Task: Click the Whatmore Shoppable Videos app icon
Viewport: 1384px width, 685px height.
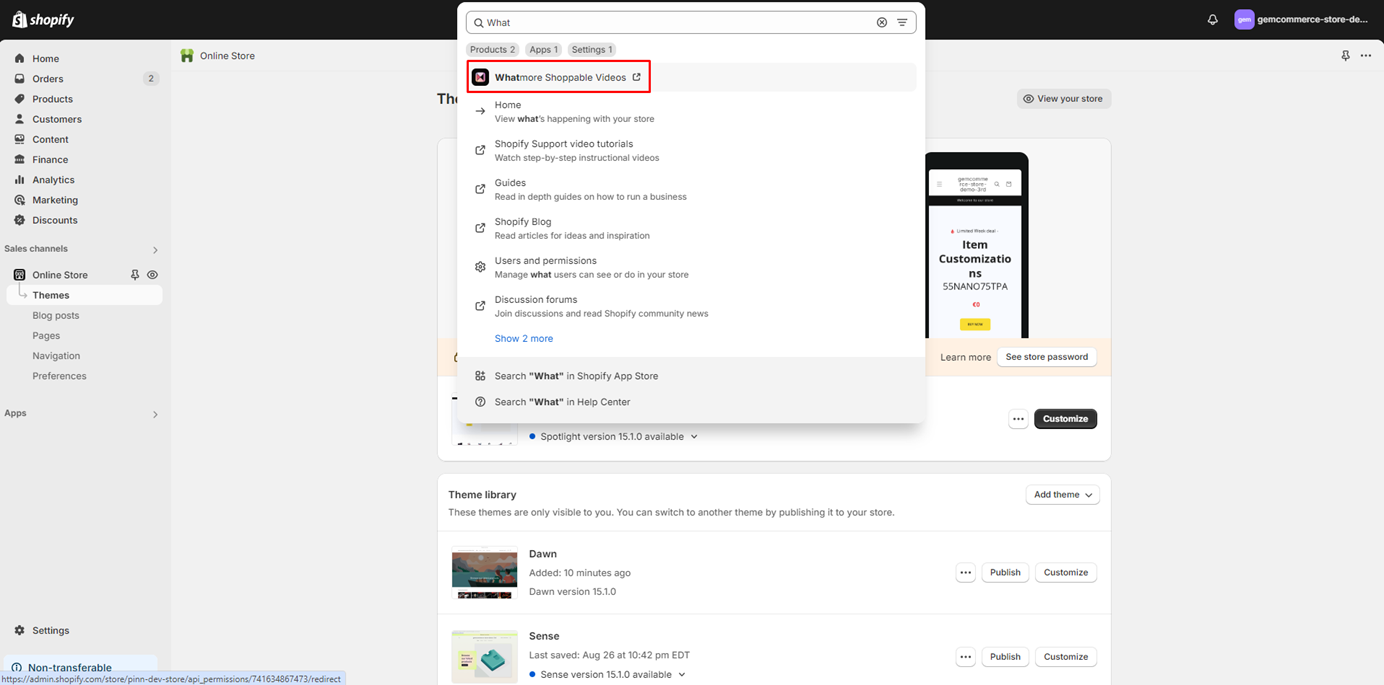Action: coord(480,77)
